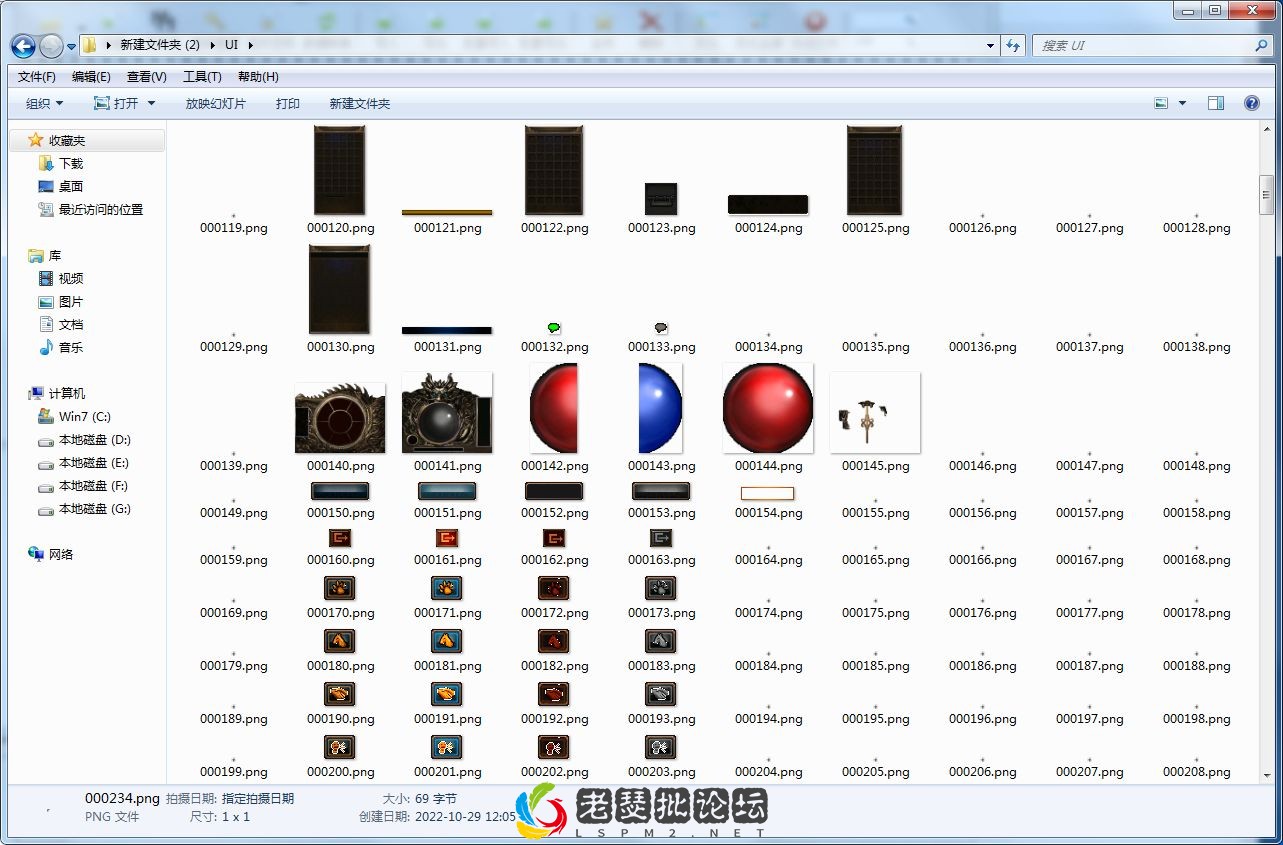Select the black orb frame 000141.png
Screen dimensions: 1283x845
[447, 413]
